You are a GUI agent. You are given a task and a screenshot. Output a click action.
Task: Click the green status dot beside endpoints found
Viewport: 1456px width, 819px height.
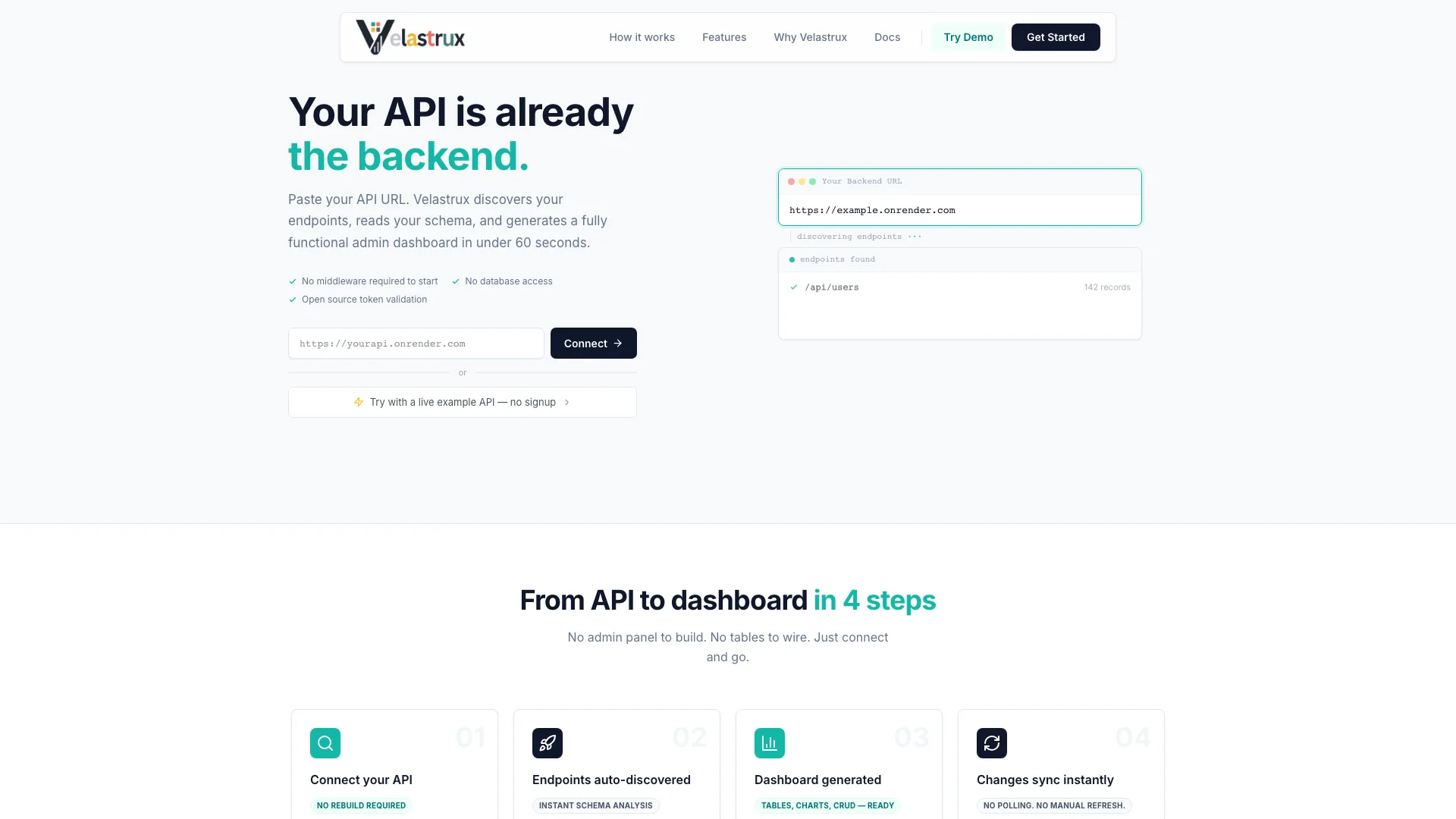pos(792,259)
